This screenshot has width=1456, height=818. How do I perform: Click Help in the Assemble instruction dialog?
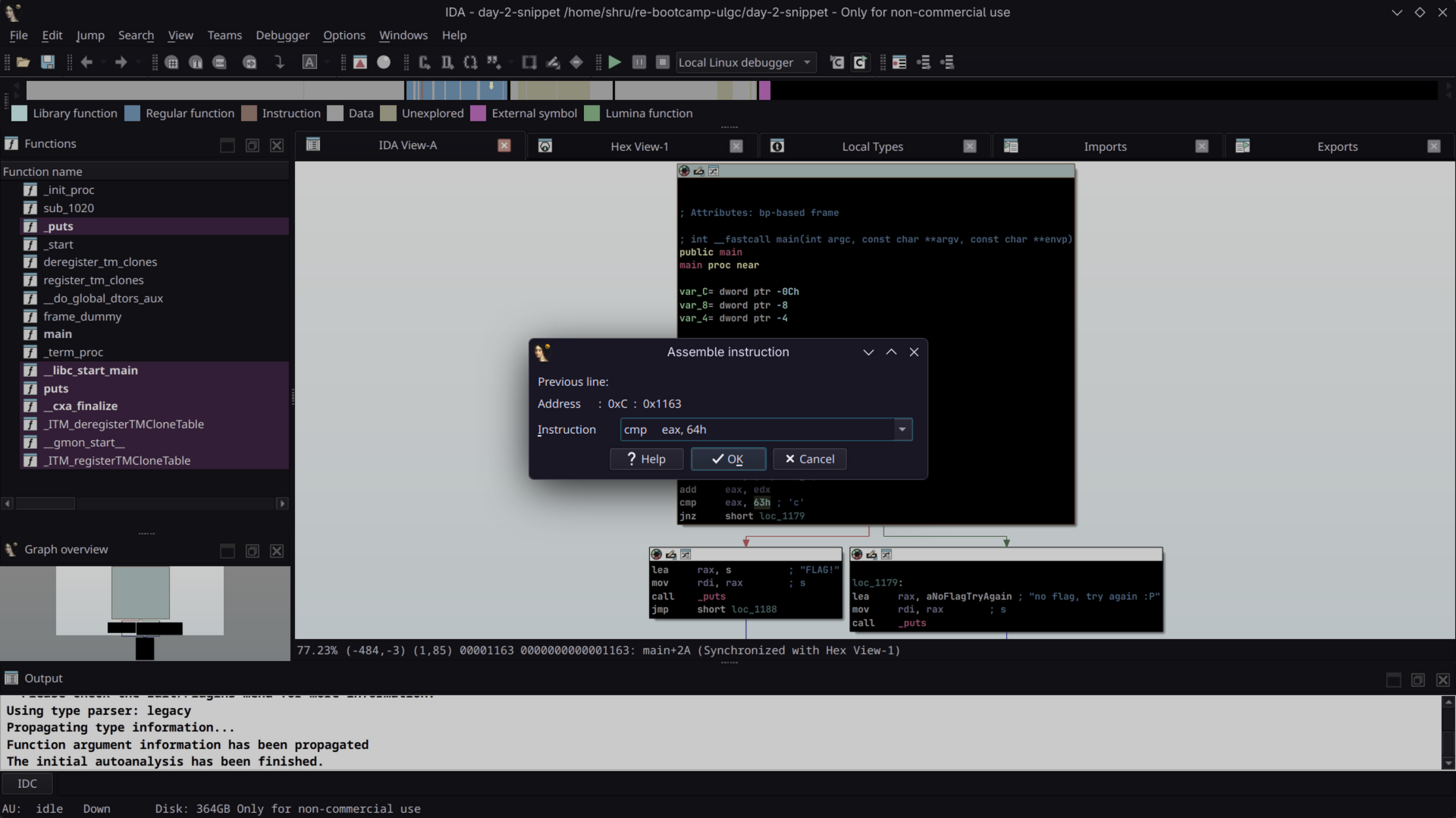(x=647, y=459)
